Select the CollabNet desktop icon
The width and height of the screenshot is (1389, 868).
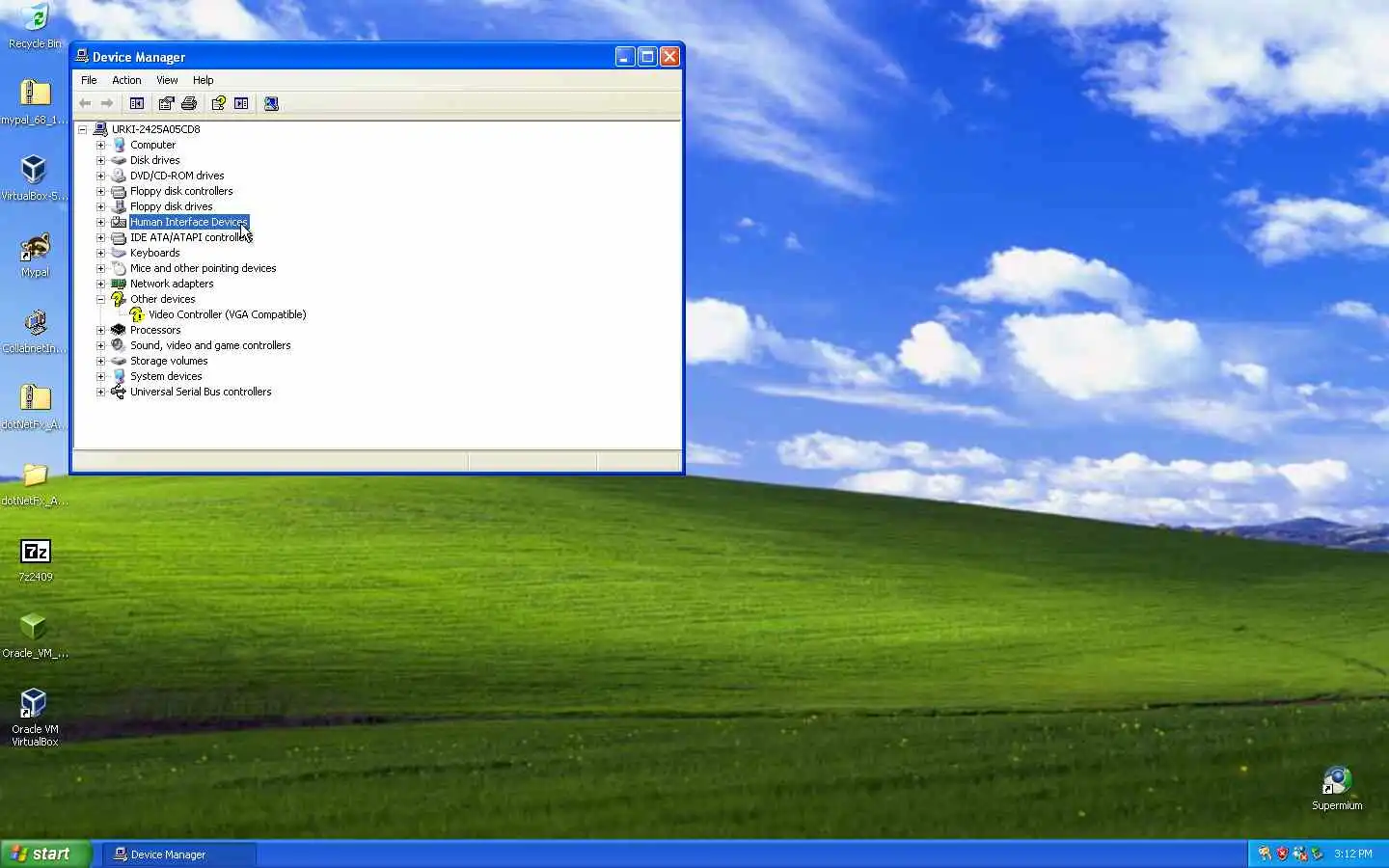[35, 323]
